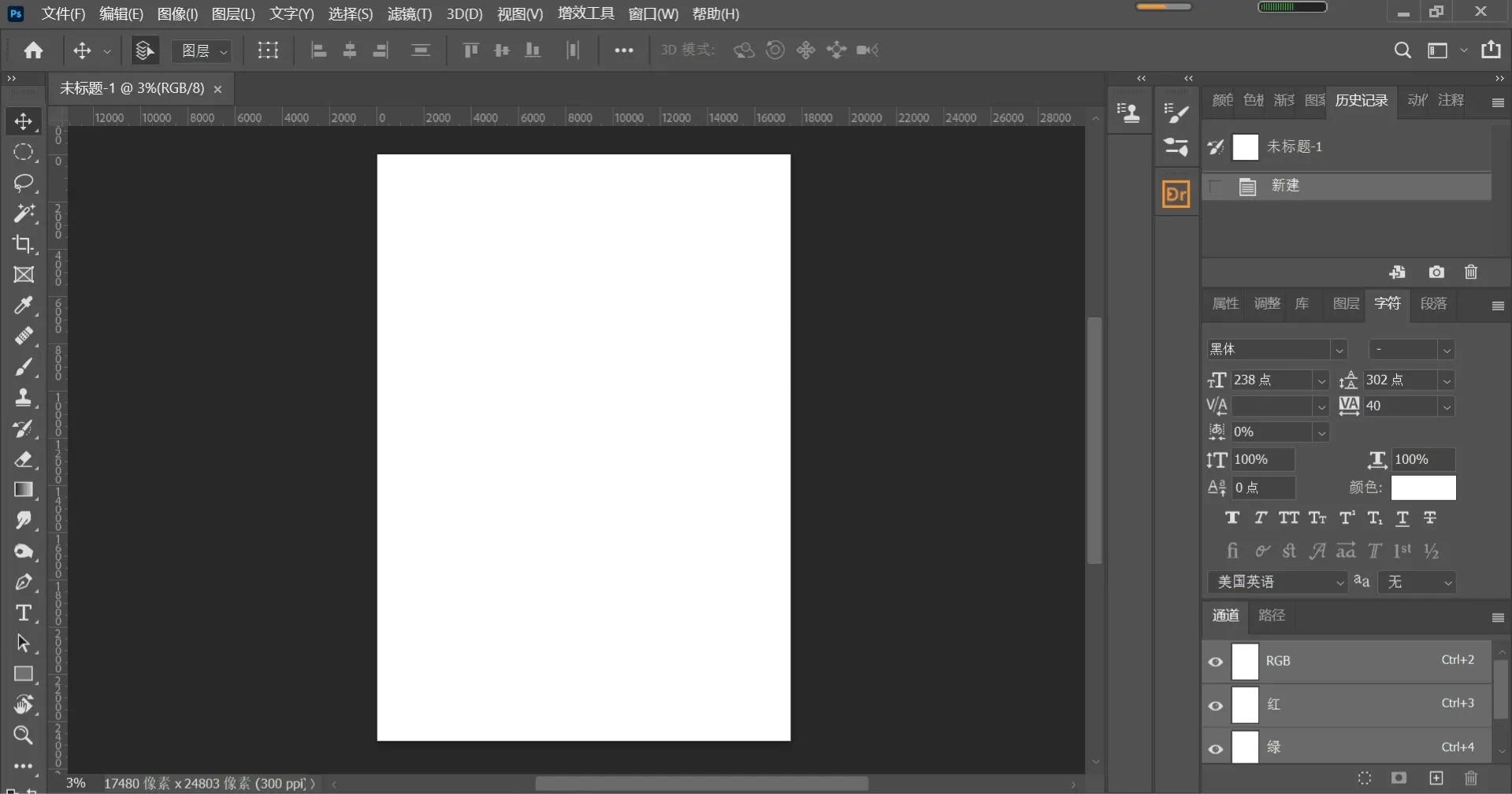This screenshot has height=794, width=1512.
Task: Select the Eyedropper tool
Action: 23,306
